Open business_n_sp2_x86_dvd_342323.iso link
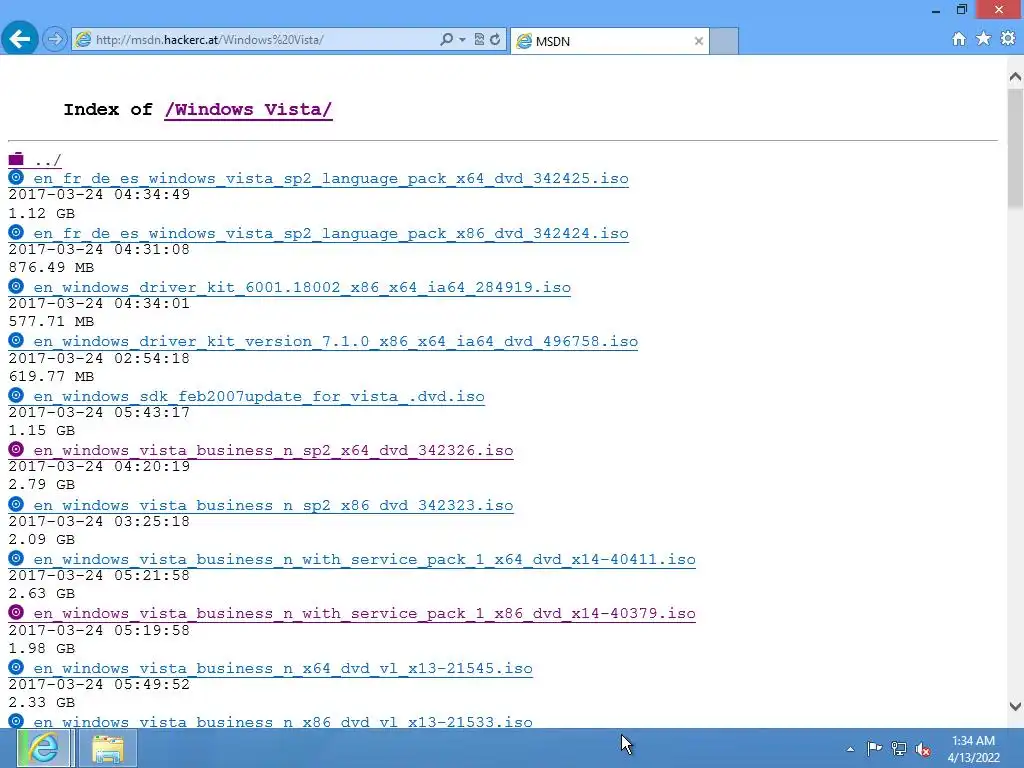 click(x=274, y=506)
